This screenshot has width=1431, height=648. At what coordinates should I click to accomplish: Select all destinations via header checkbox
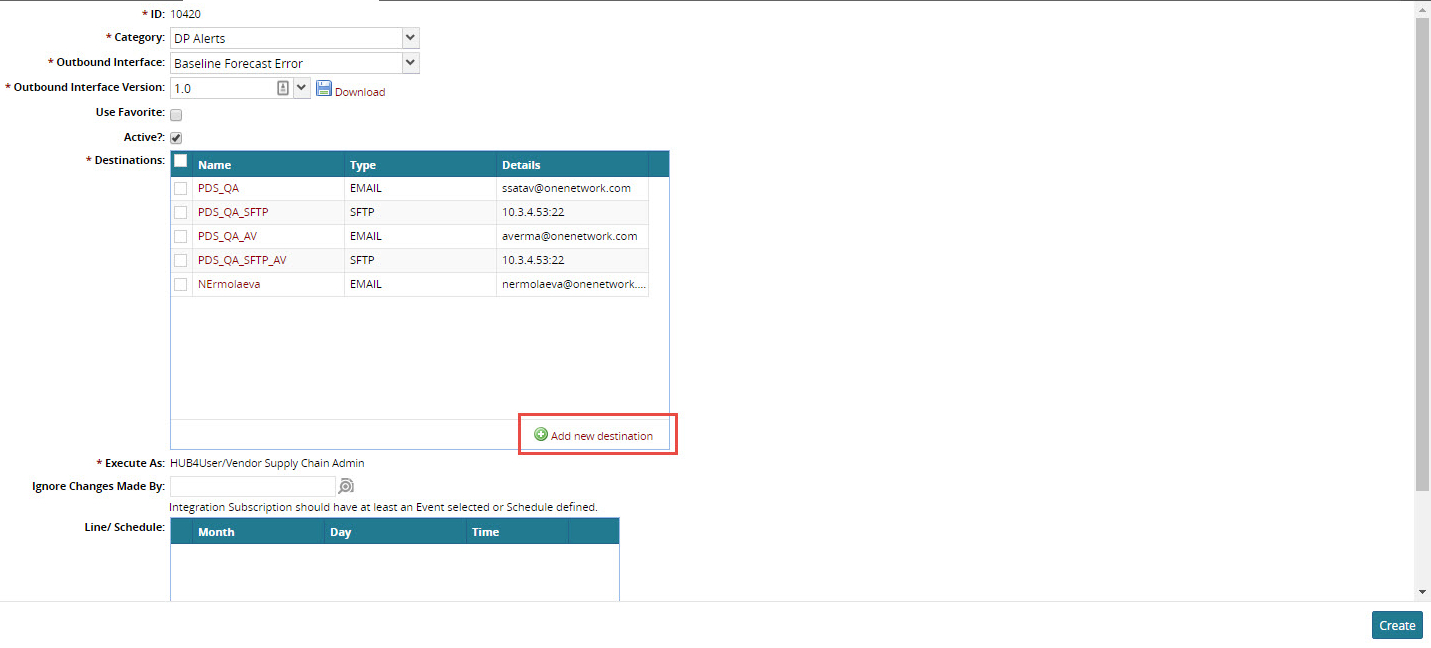click(181, 162)
